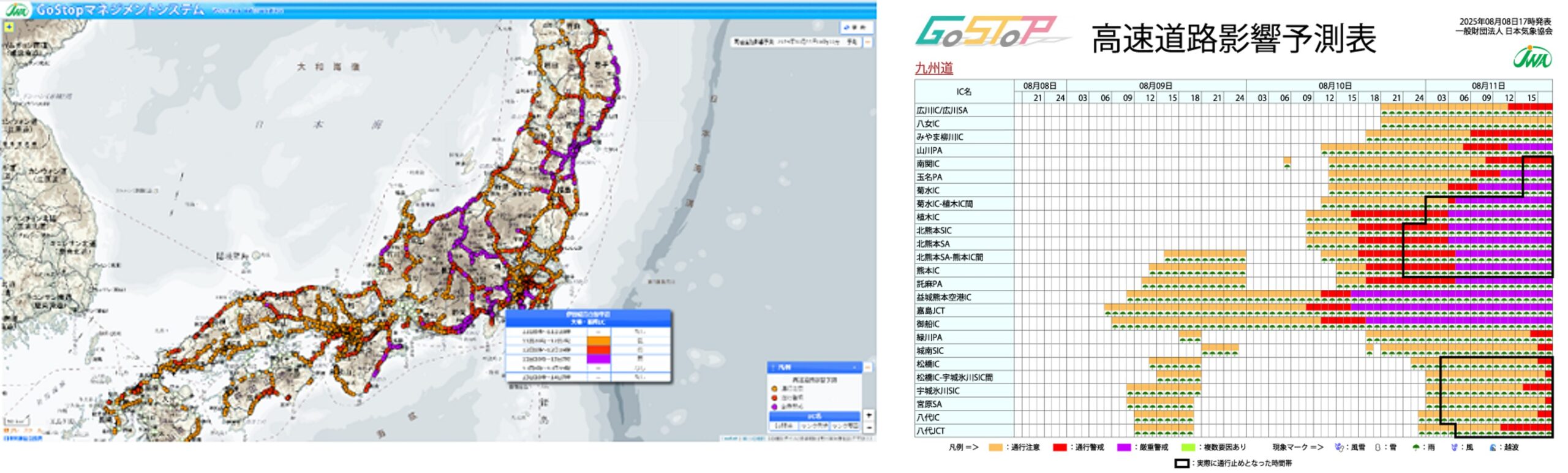The height and width of the screenshot is (473, 1568).
Task: Select the first tab under the legend IC-name bar
Action: (x=785, y=425)
